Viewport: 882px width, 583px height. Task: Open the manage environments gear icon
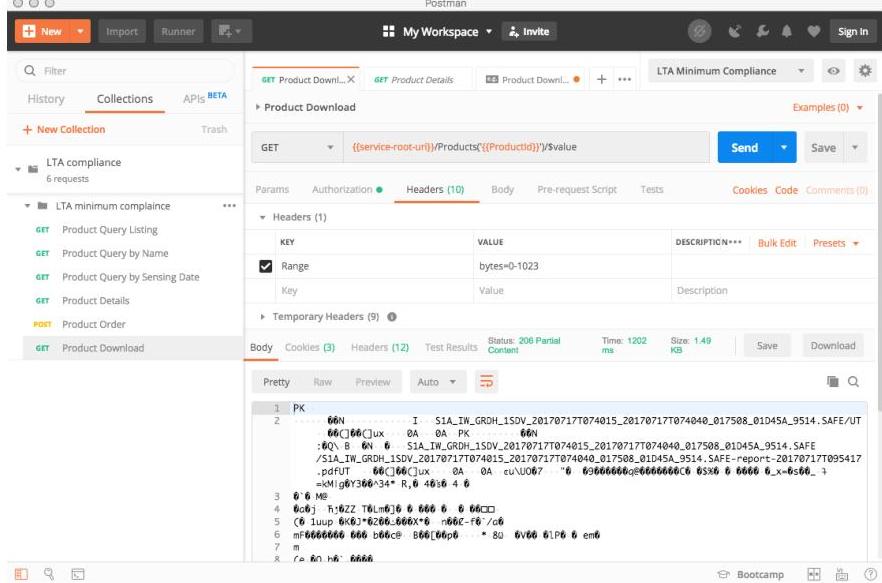pos(865,71)
